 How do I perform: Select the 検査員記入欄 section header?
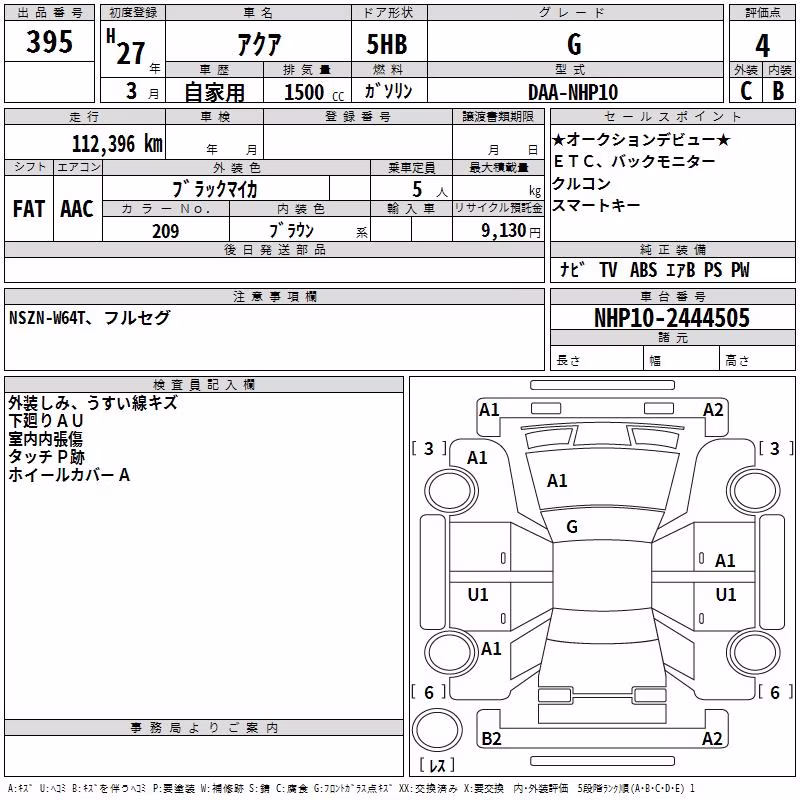point(204,385)
